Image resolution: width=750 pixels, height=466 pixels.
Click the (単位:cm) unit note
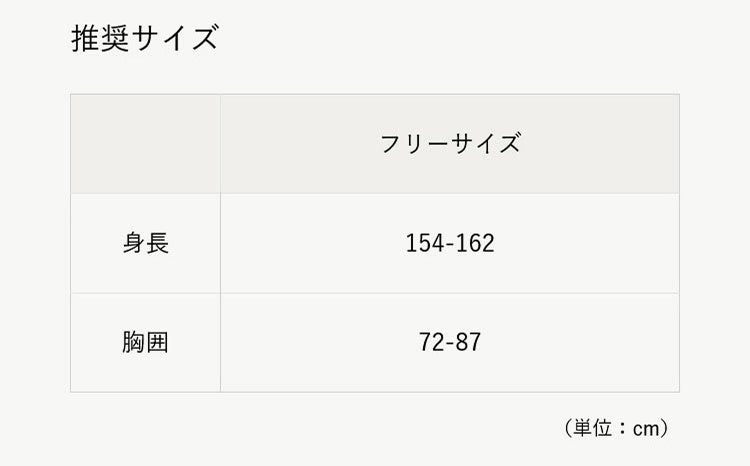click(x=616, y=428)
